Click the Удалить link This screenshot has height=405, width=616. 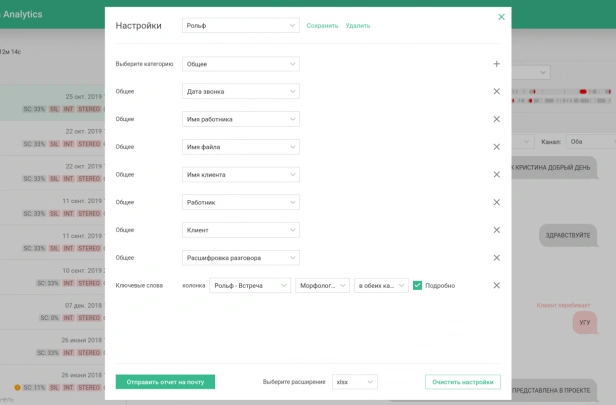click(358, 26)
